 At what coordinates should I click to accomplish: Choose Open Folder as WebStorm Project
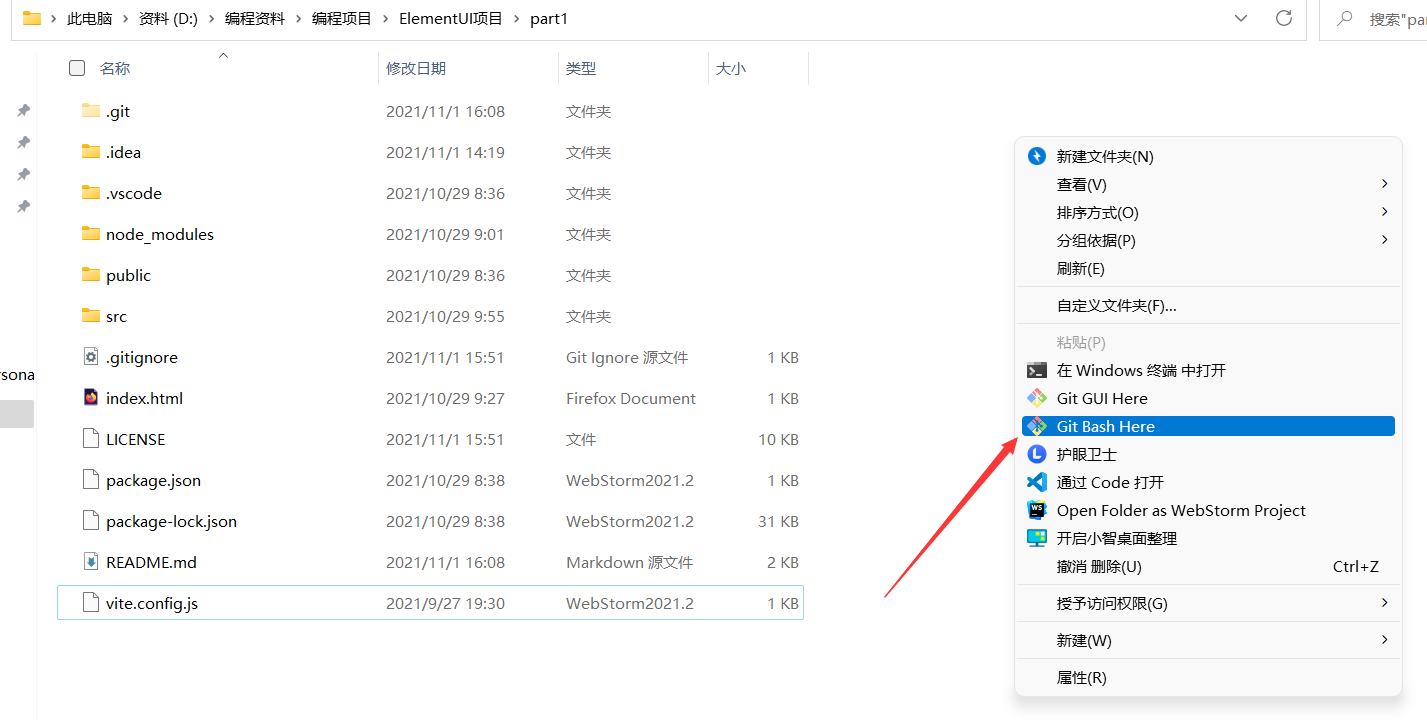click(x=1208, y=510)
